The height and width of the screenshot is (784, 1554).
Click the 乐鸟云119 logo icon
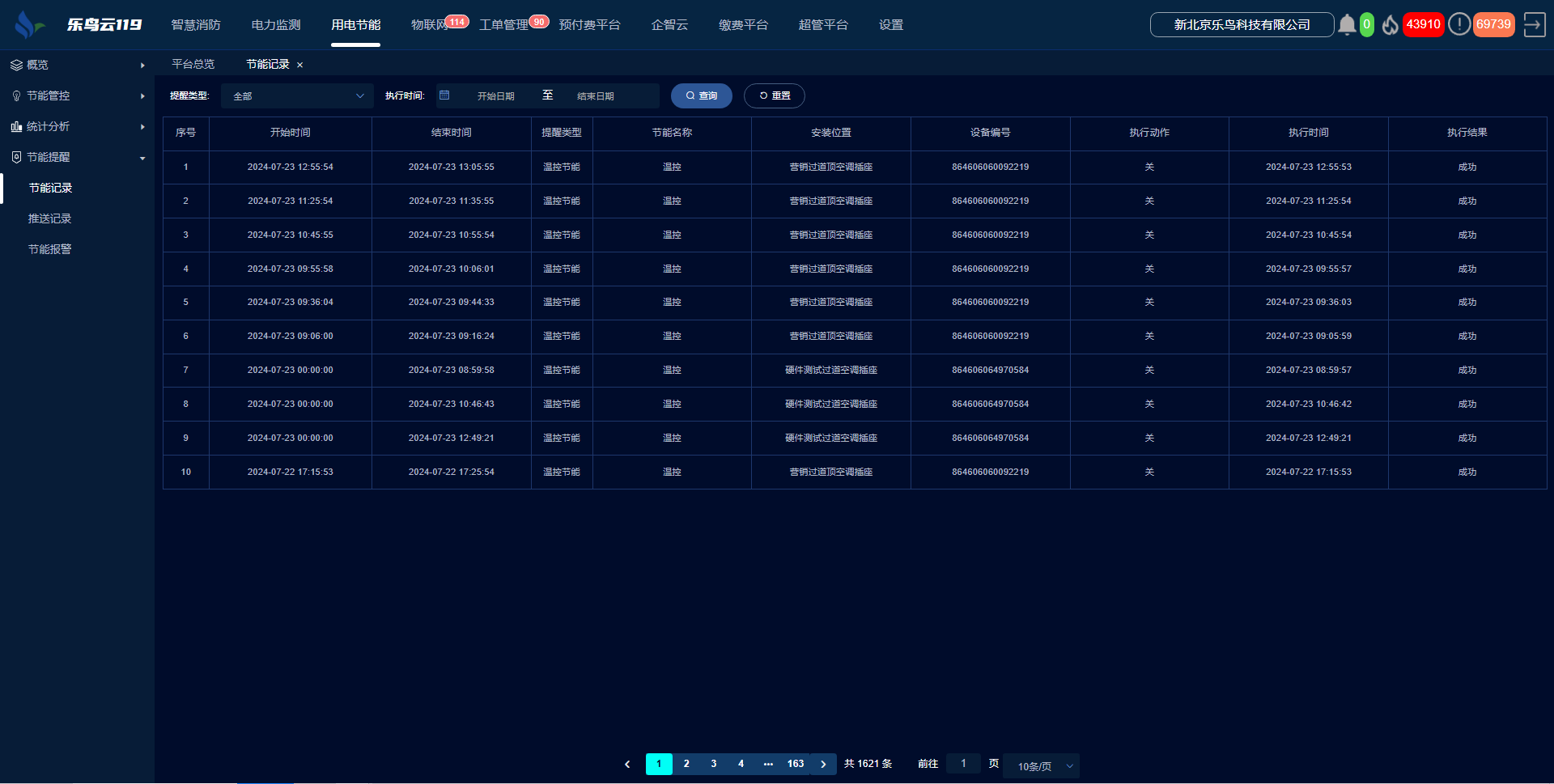(29, 25)
